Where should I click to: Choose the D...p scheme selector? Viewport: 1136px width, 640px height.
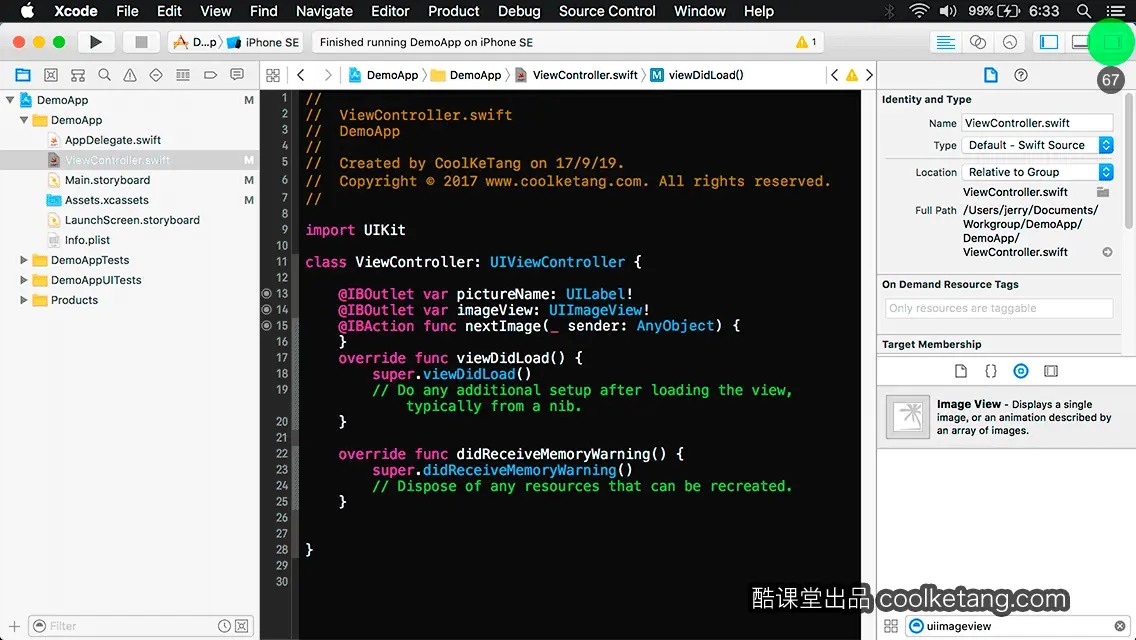click(196, 42)
